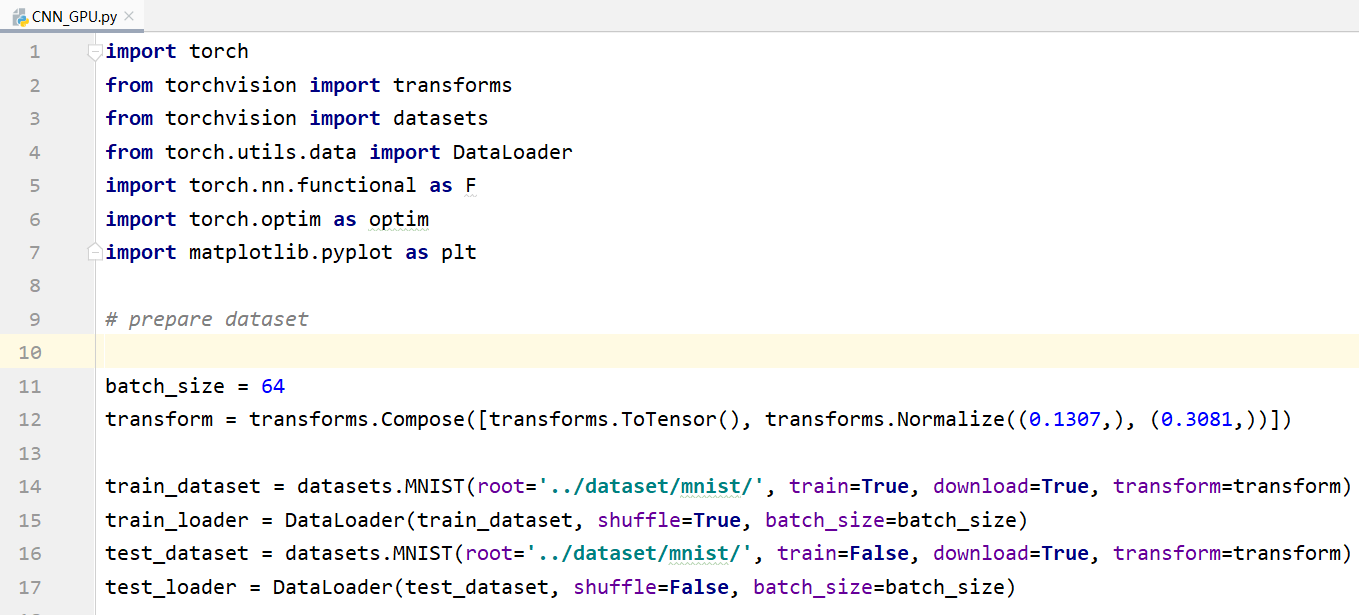The width and height of the screenshot is (1359, 615).
Task: Click 'train=True' on line 14
Action: coord(849,486)
